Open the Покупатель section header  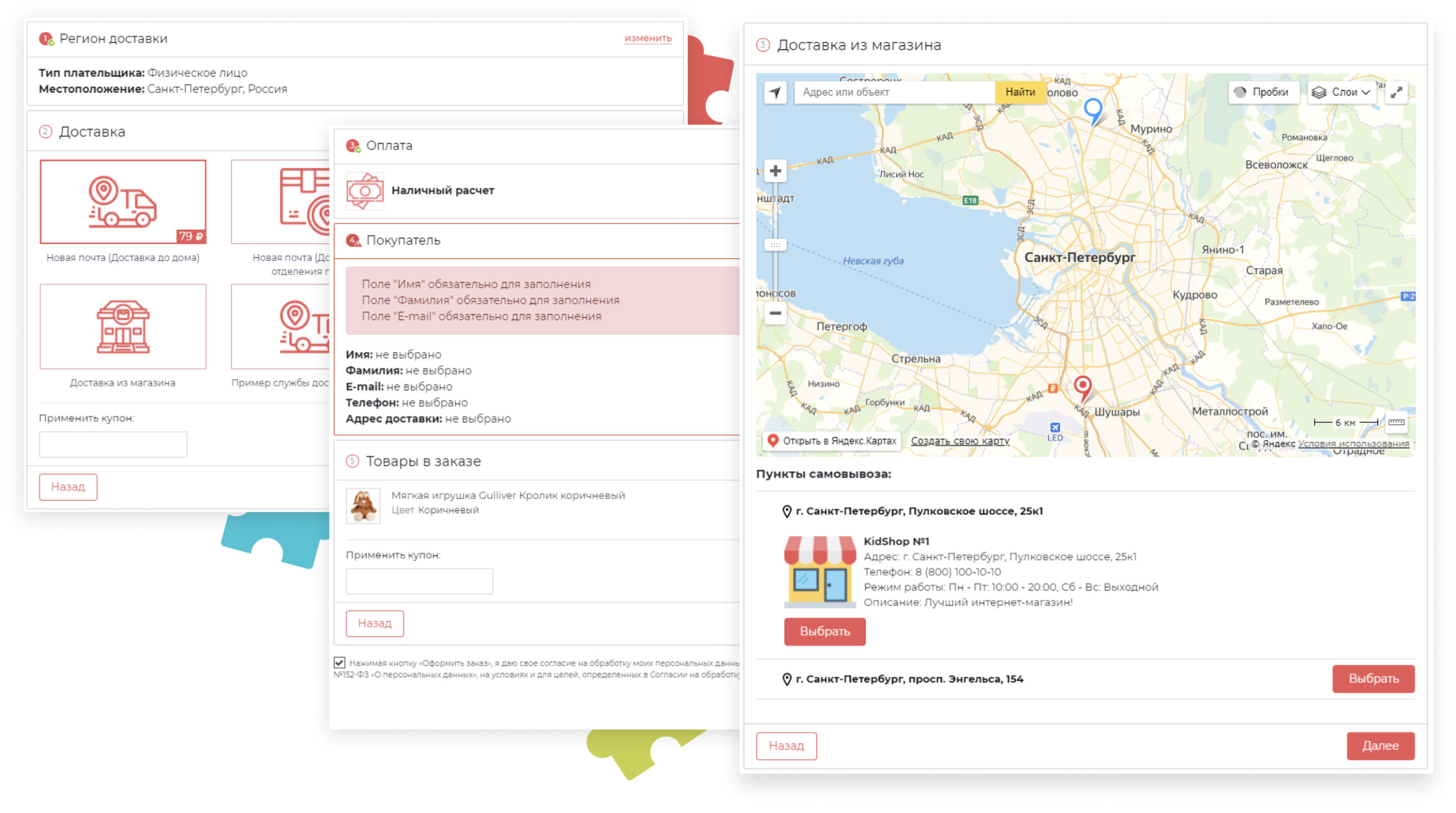[x=403, y=240]
